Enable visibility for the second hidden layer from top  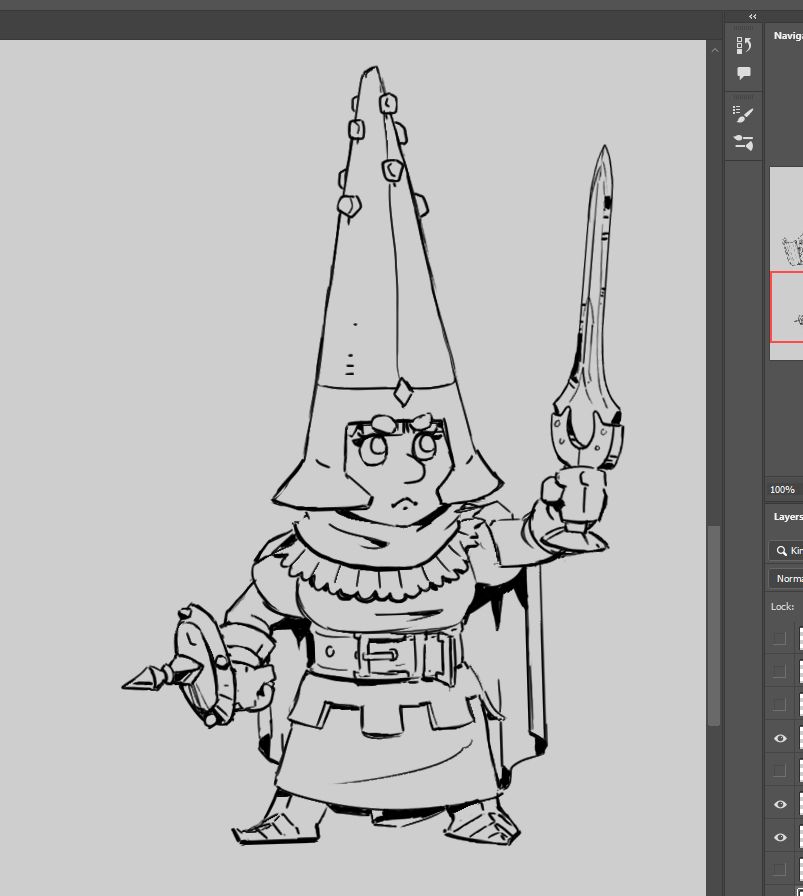coord(781,671)
